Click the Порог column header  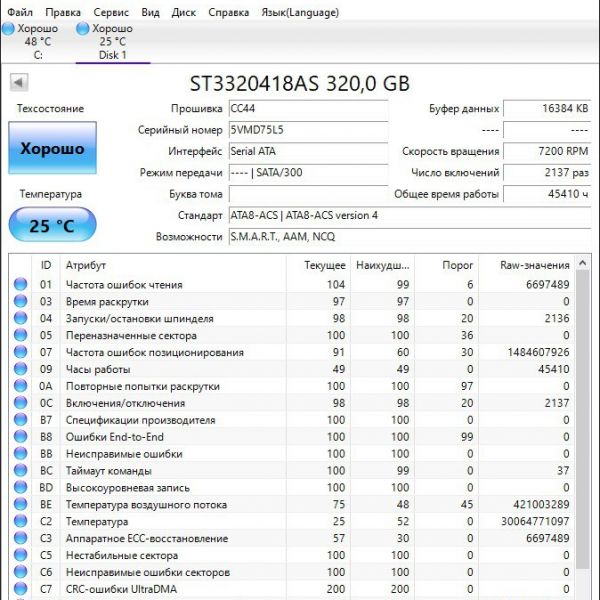click(447, 265)
